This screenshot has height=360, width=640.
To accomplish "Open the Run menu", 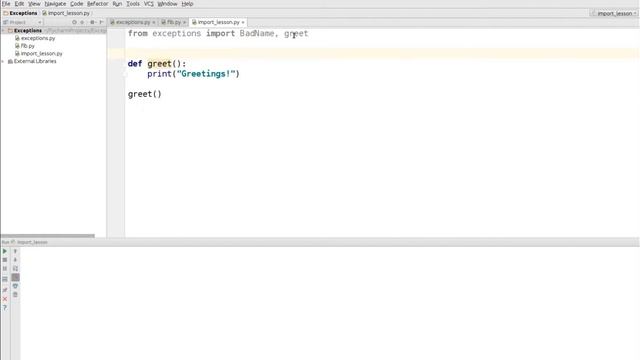I will click(x=117, y=4).
